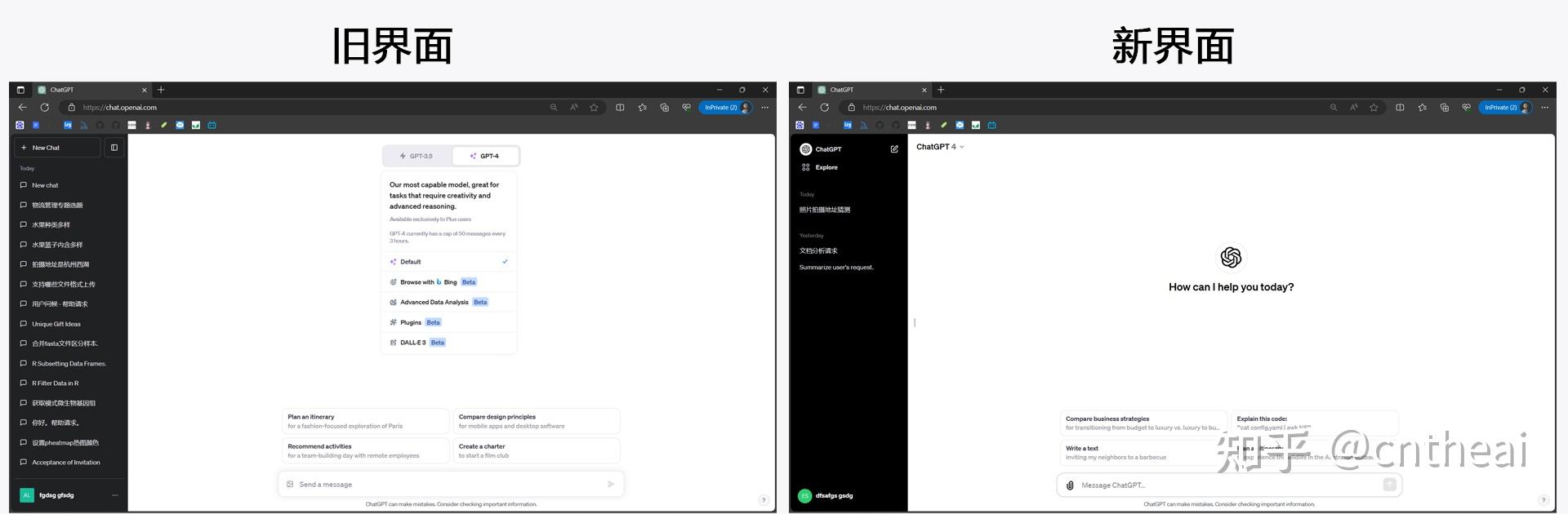Click 'Compare design principles' suggestion card
The width and height of the screenshot is (1568, 514).
pyautogui.click(x=537, y=421)
